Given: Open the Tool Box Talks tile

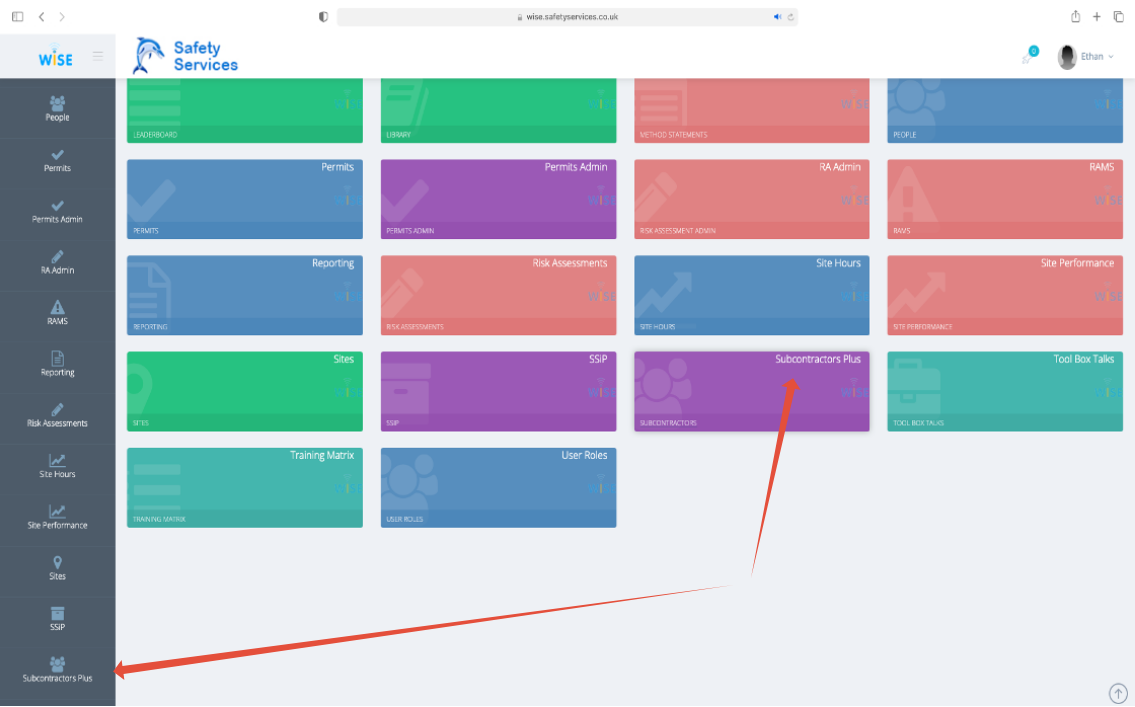Looking at the screenshot, I should [x=1005, y=391].
